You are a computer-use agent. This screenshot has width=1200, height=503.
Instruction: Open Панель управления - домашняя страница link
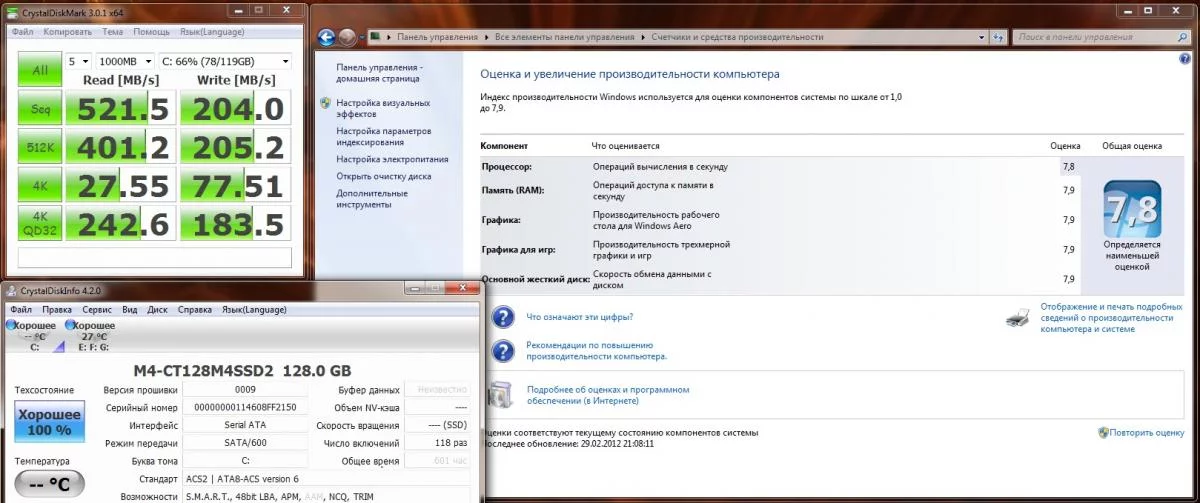coord(379,73)
